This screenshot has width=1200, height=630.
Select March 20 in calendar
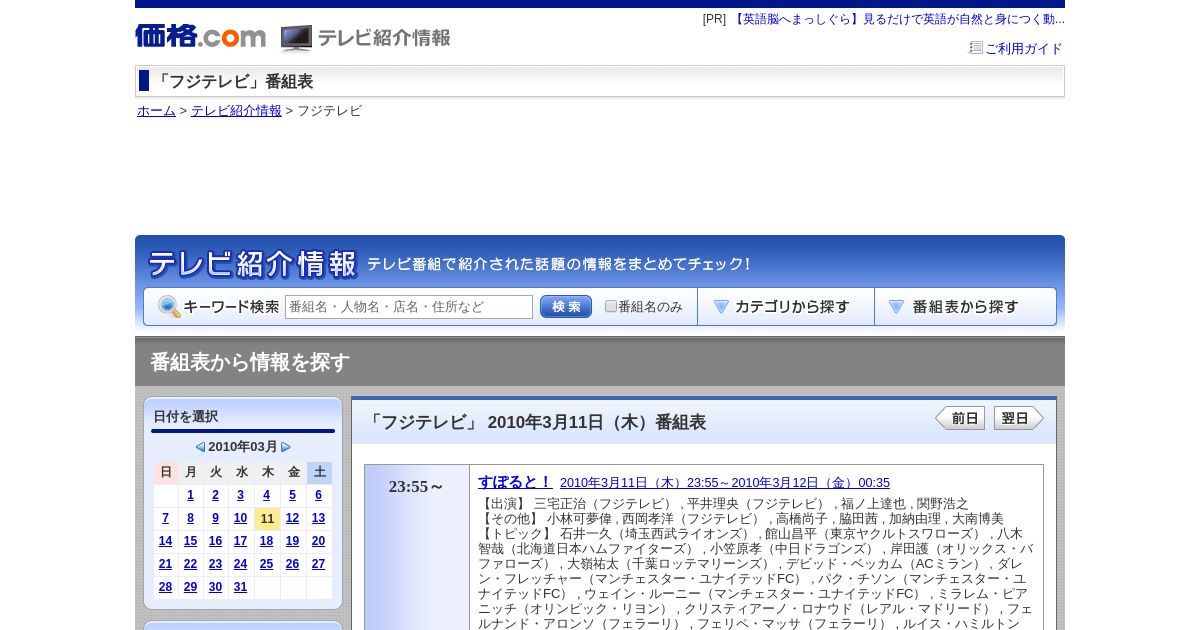coord(318,541)
